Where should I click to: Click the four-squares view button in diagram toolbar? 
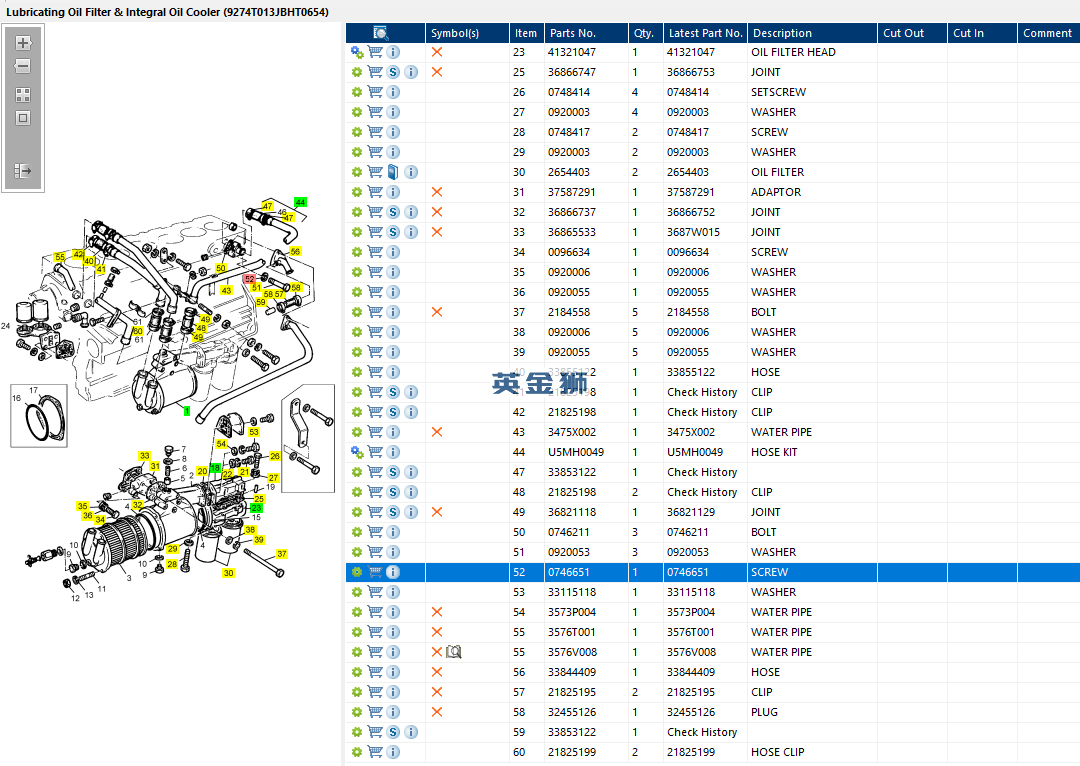(23, 95)
